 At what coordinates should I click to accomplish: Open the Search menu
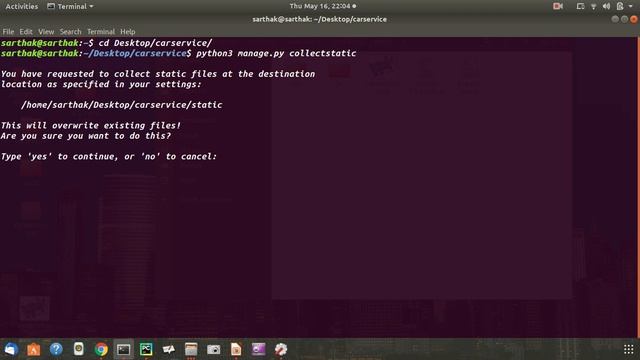pyautogui.click(x=70, y=31)
